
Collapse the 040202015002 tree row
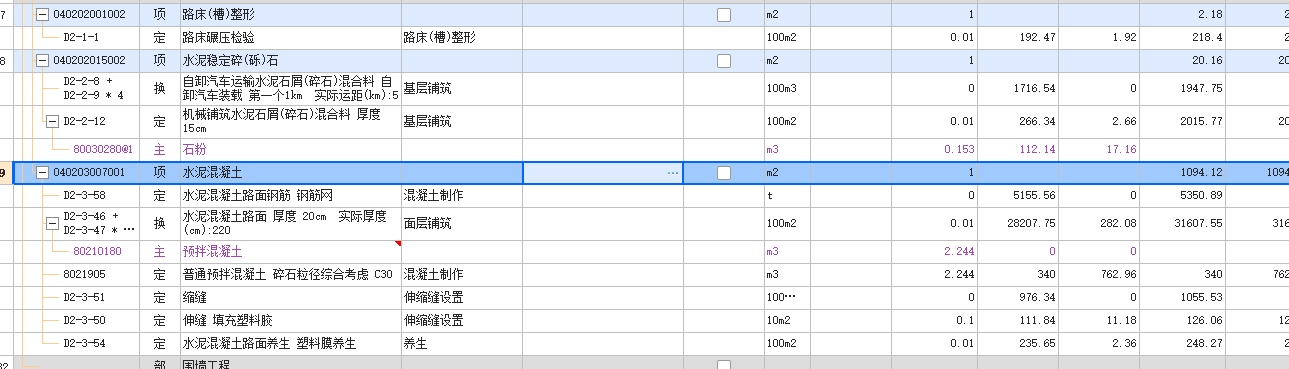(42, 60)
